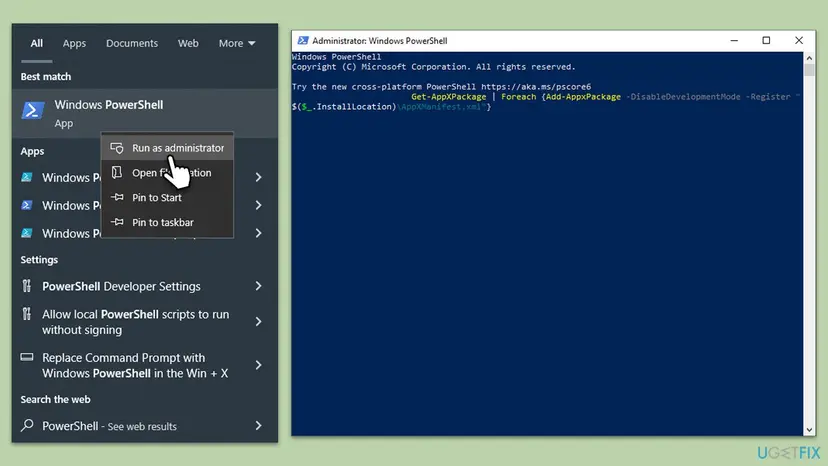The image size is (828, 466).
Task: Expand third Windows PowerShell app result chevron
Action: (258, 233)
